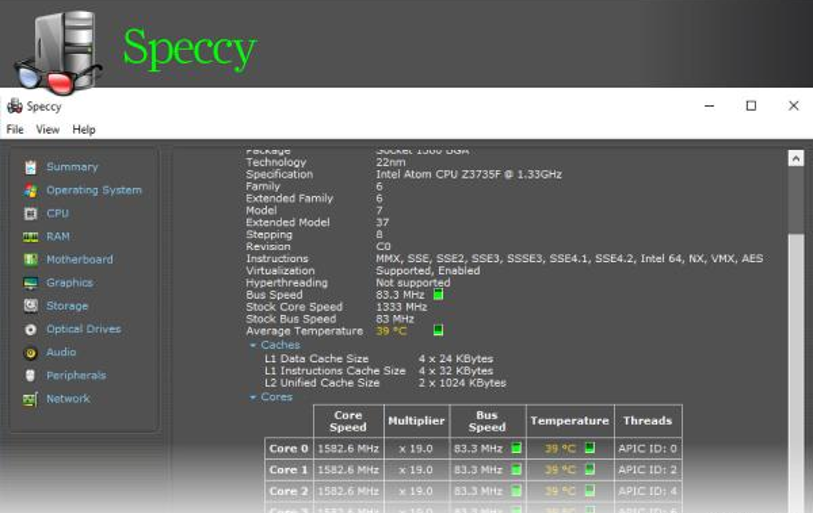Open the Graphics section

[70, 283]
